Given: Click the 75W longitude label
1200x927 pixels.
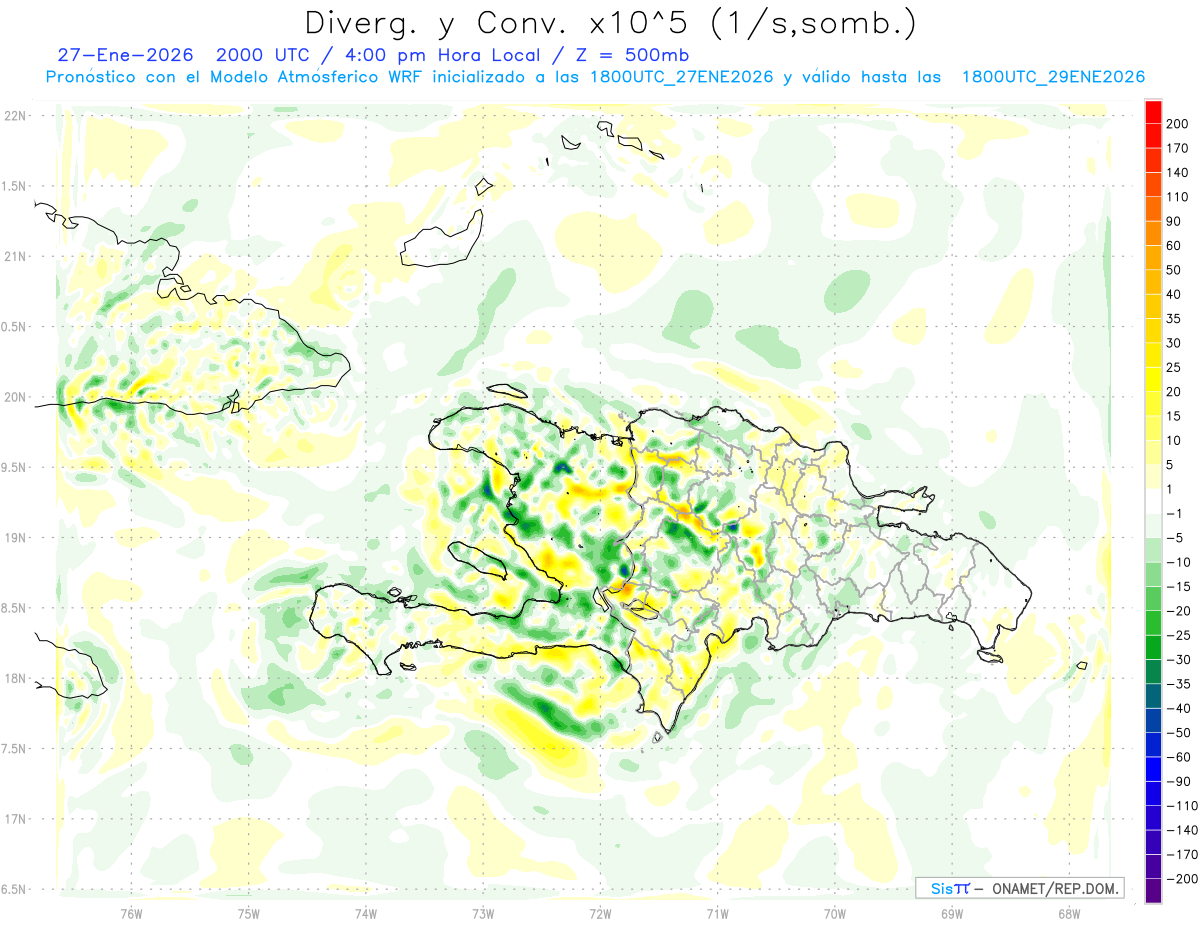Looking at the screenshot, I should (248, 912).
